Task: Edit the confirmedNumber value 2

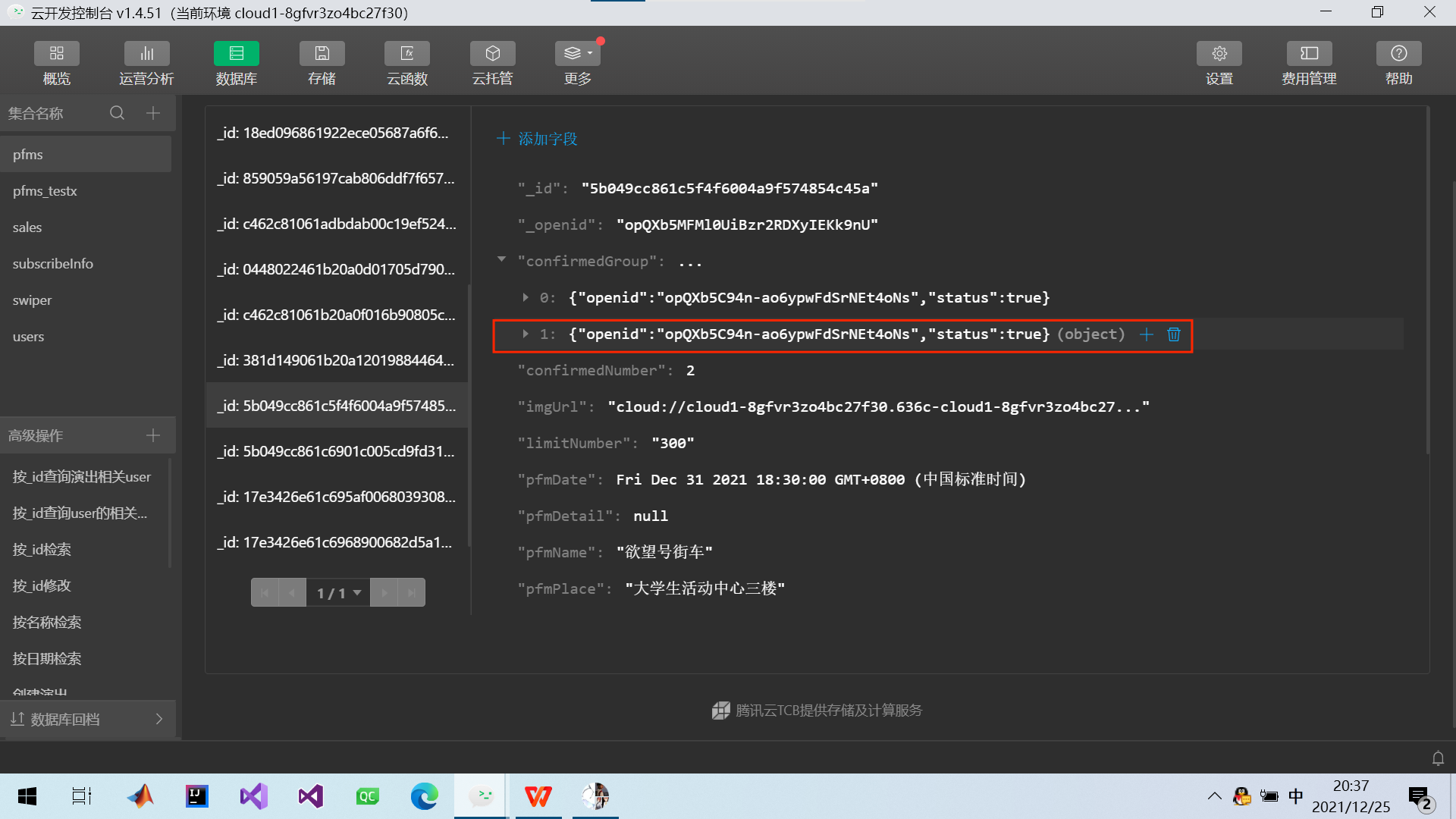Action: click(690, 371)
